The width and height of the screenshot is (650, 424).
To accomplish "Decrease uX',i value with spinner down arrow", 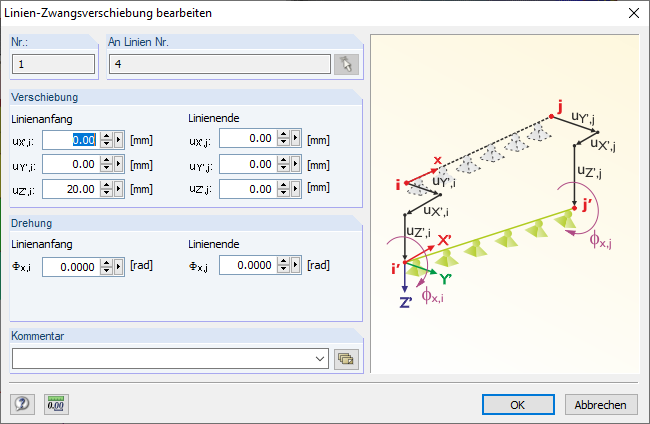I will (x=107, y=144).
